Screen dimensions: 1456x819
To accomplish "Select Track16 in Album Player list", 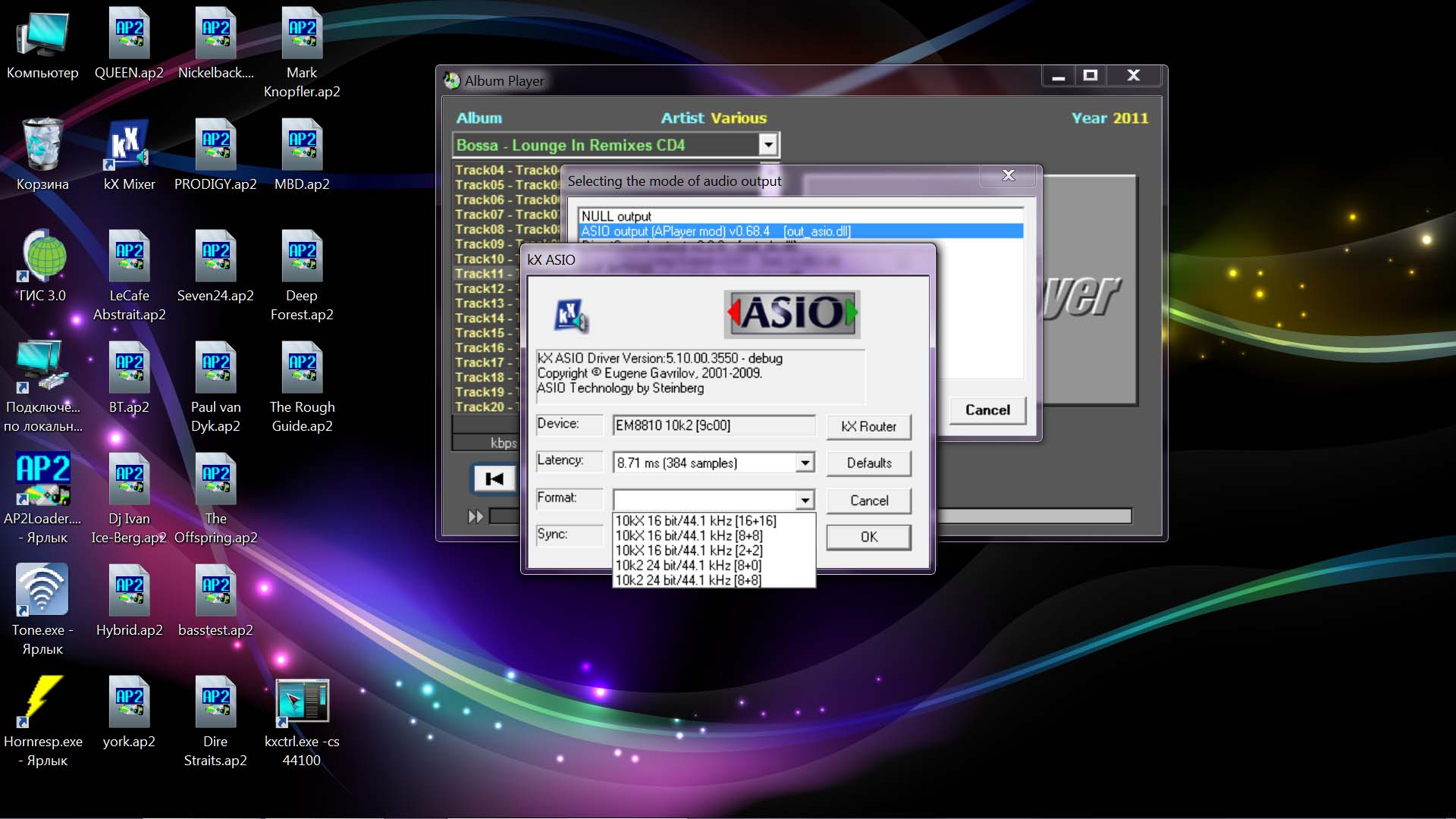I will point(485,347).
